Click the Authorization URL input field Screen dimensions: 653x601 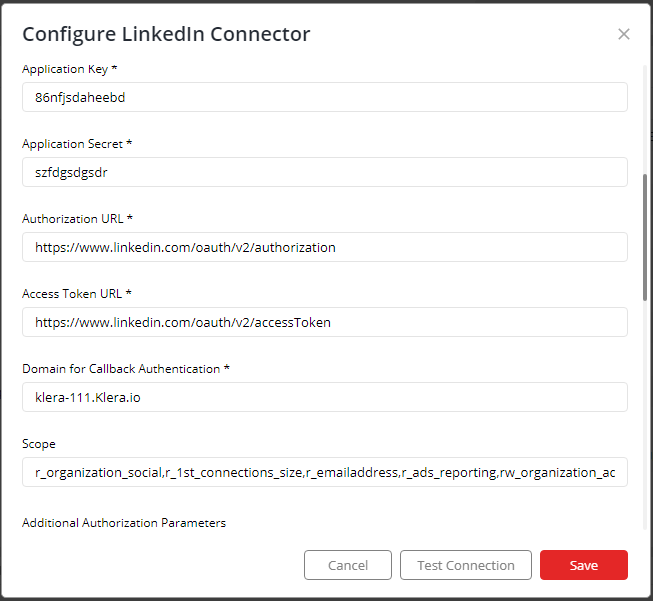pos(325,247)
